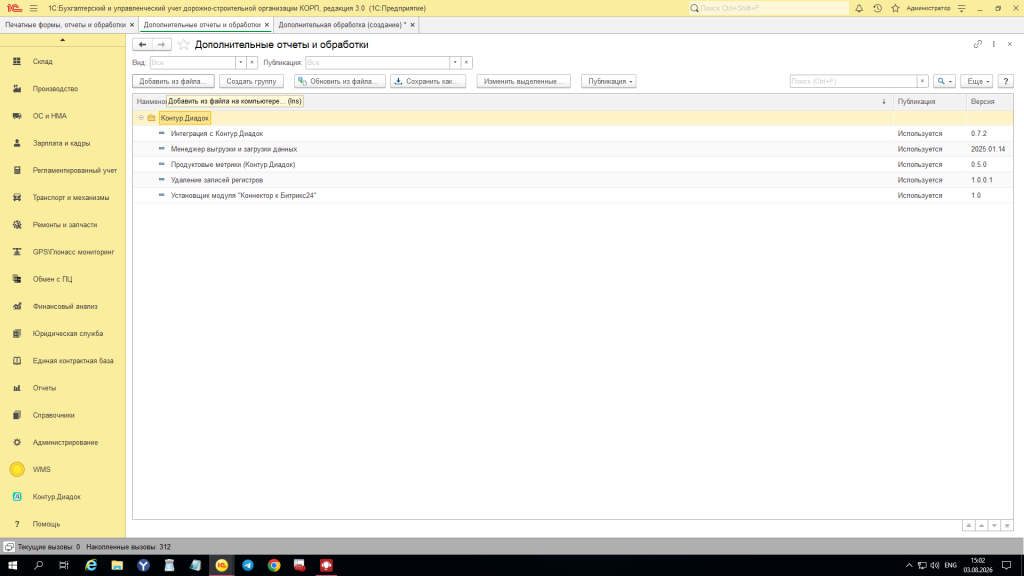The height and width of the screenshot is (576, 1024).
Task: Open the form's three-dot menu
Action: point(994,44)
